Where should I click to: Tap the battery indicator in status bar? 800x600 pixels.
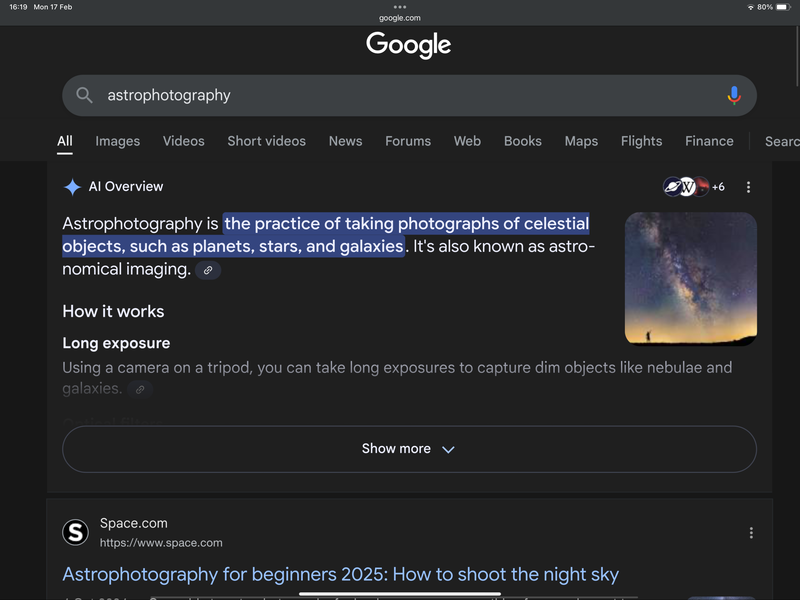tap(783, 7)
